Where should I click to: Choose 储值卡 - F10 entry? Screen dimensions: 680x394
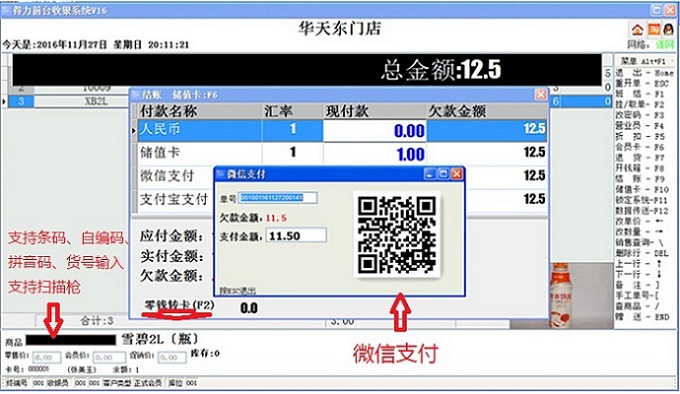coord(642,189)
